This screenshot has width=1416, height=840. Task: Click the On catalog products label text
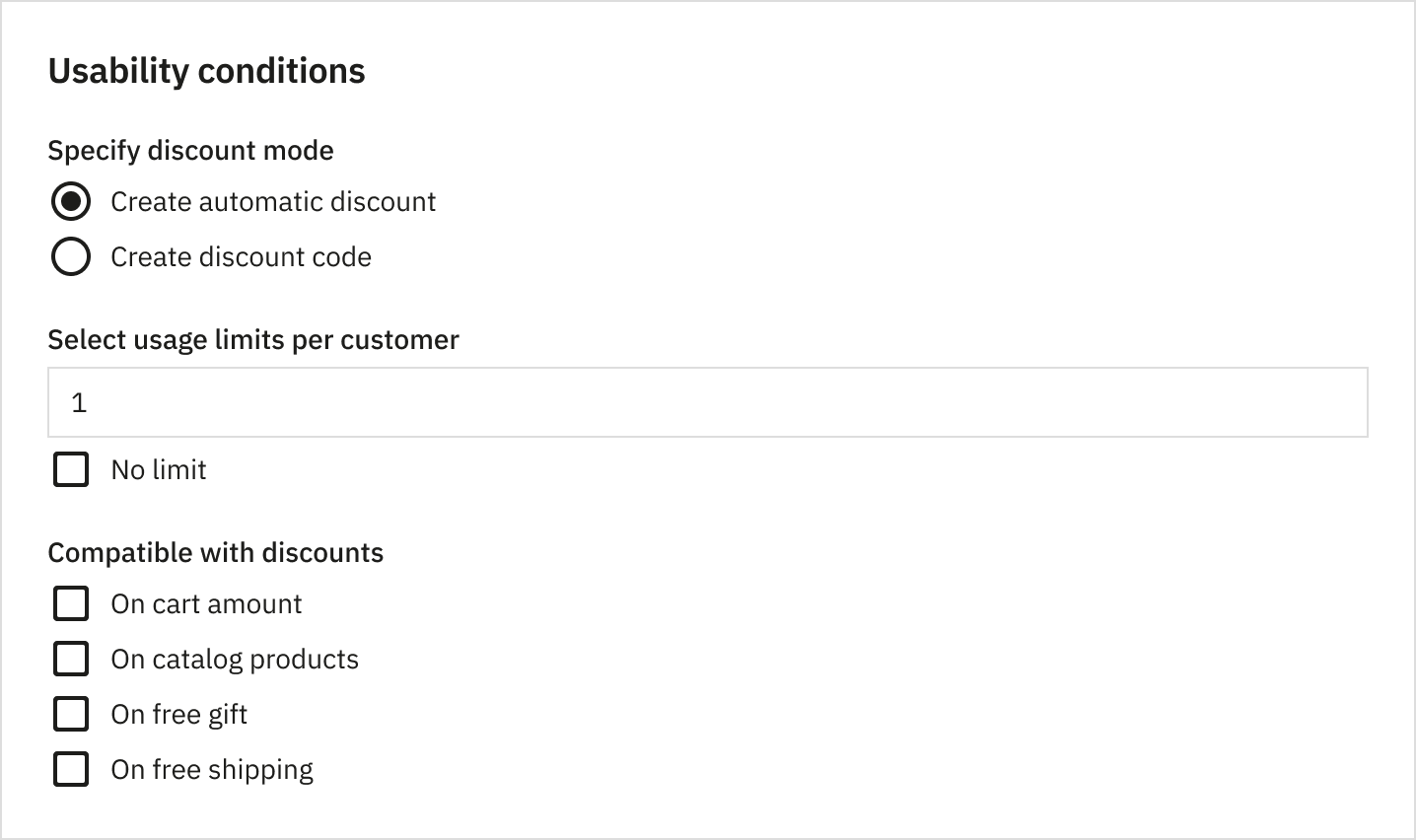[234, 659]
